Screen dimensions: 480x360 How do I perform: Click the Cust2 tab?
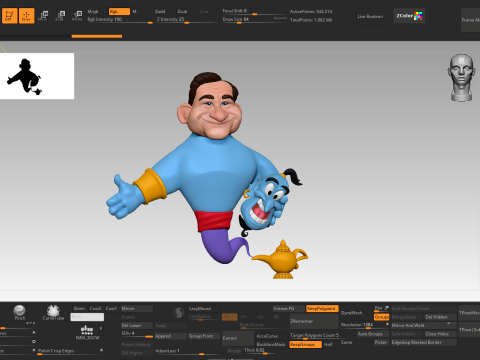coord(96,309)
